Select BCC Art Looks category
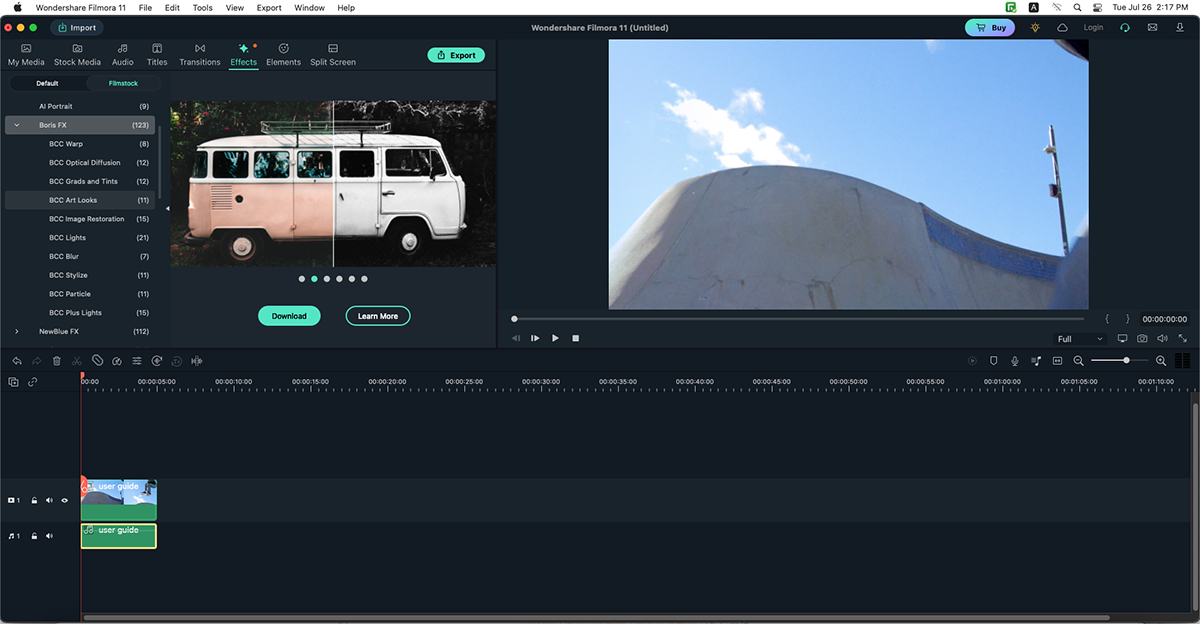 pyautogui.click(x=80, y=200)
